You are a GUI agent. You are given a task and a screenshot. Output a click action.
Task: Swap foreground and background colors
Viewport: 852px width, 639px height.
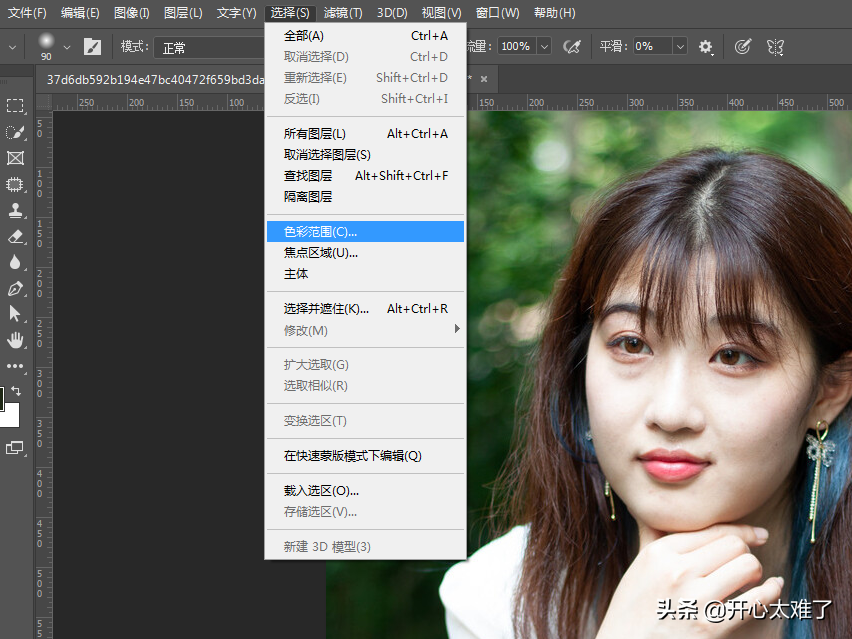(x=17, y=390)
